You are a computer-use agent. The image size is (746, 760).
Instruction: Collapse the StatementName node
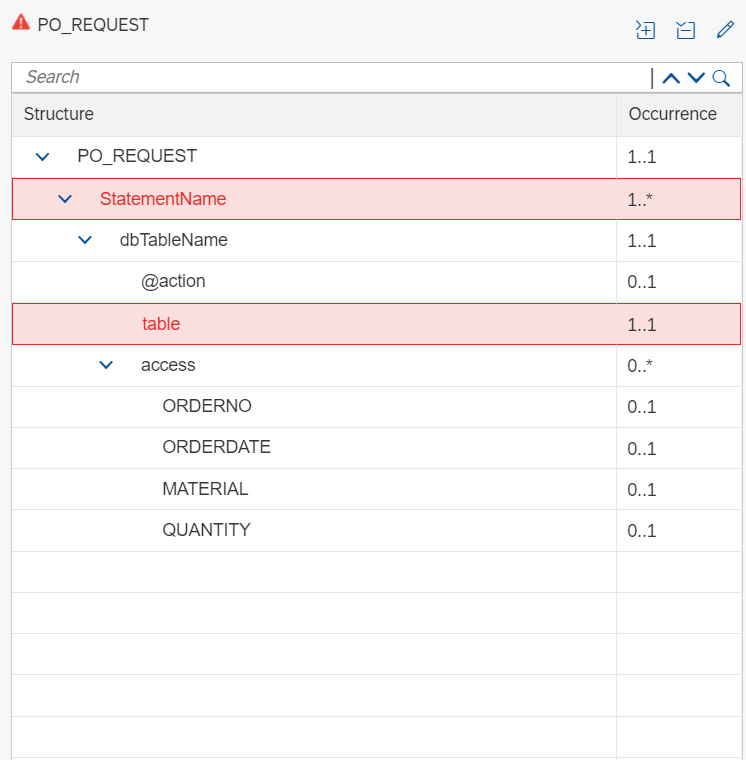click(x=65, y=199)
